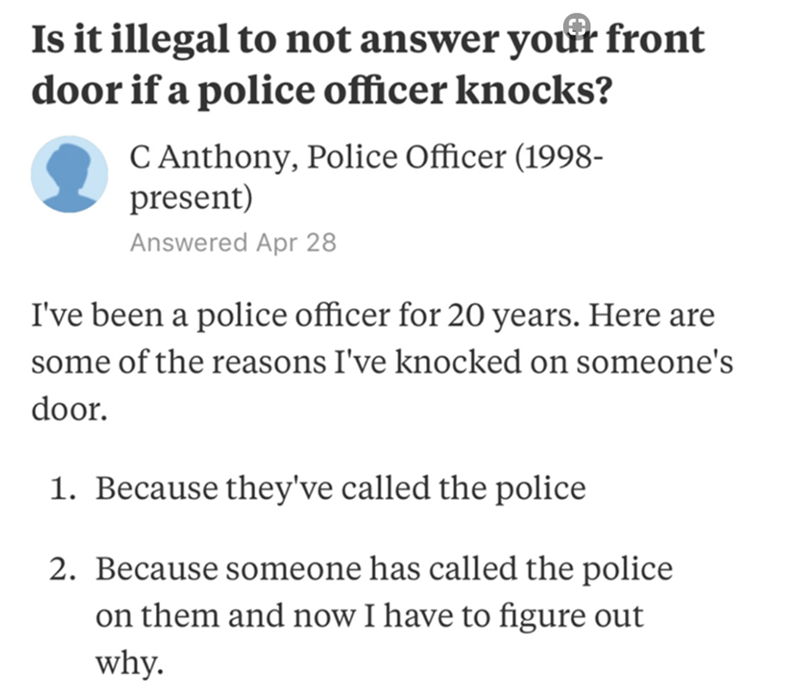Image resolution: width=800 pixels, height=696 pixels.
Task: Click the word "why." at the bottom
Action: [130, 661]
